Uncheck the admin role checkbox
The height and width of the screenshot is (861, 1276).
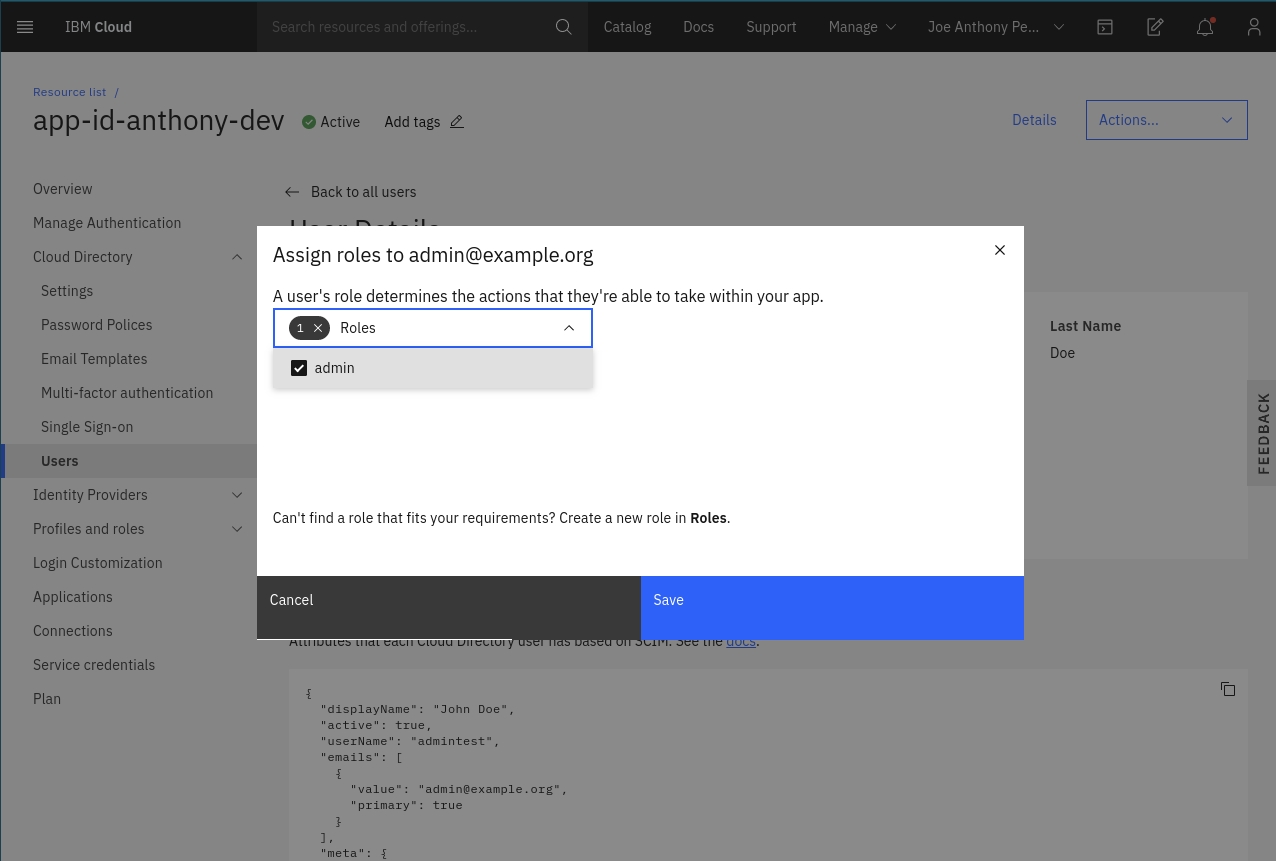(x=299, y=368)
